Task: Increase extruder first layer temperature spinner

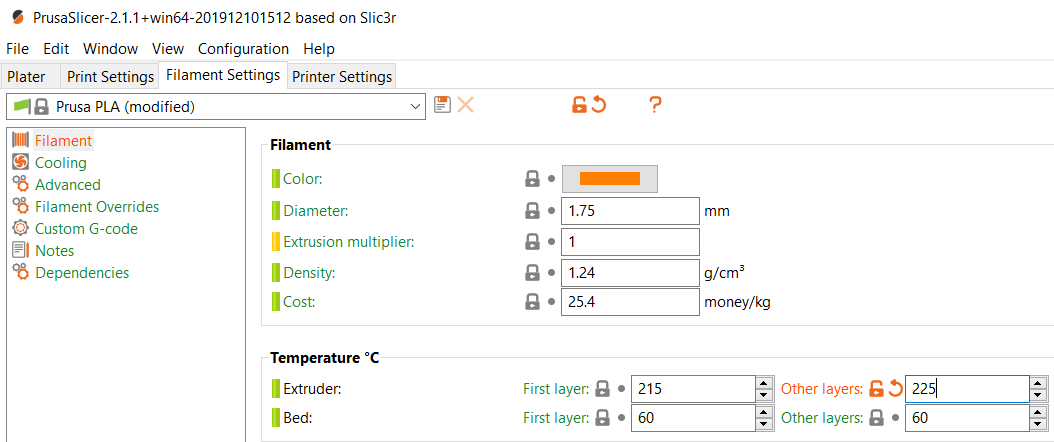Action: coord(763,382)
